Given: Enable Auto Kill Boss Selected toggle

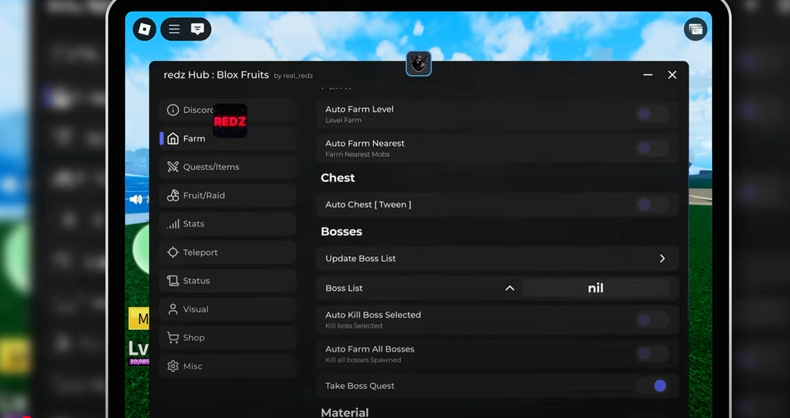Looking at the screenshot, I should pyautogui.click(x=652, y=320).
